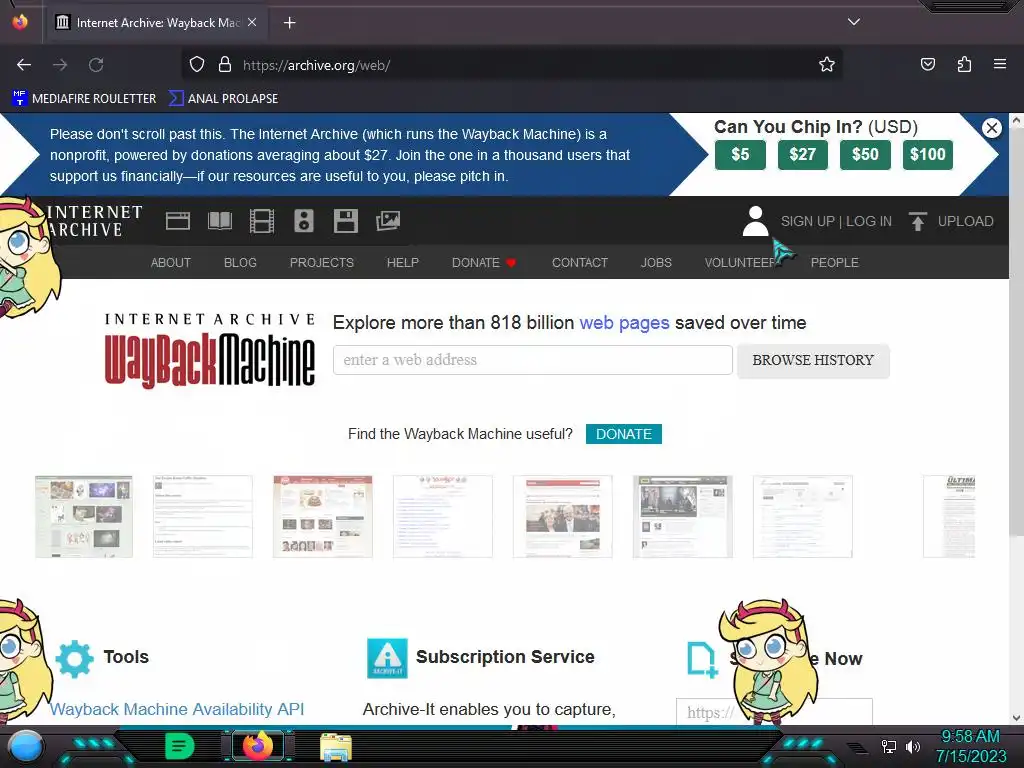Click the Archive-It Subscription Service icon
1024x768 pixels.
pyautogui.click(x=387, y=658)
